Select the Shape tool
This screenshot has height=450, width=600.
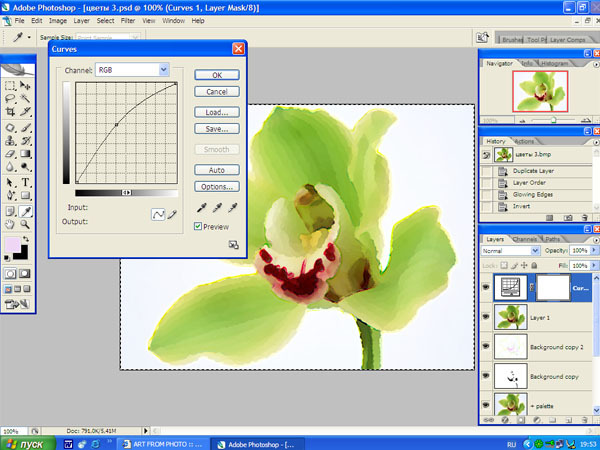pos(25,196)
